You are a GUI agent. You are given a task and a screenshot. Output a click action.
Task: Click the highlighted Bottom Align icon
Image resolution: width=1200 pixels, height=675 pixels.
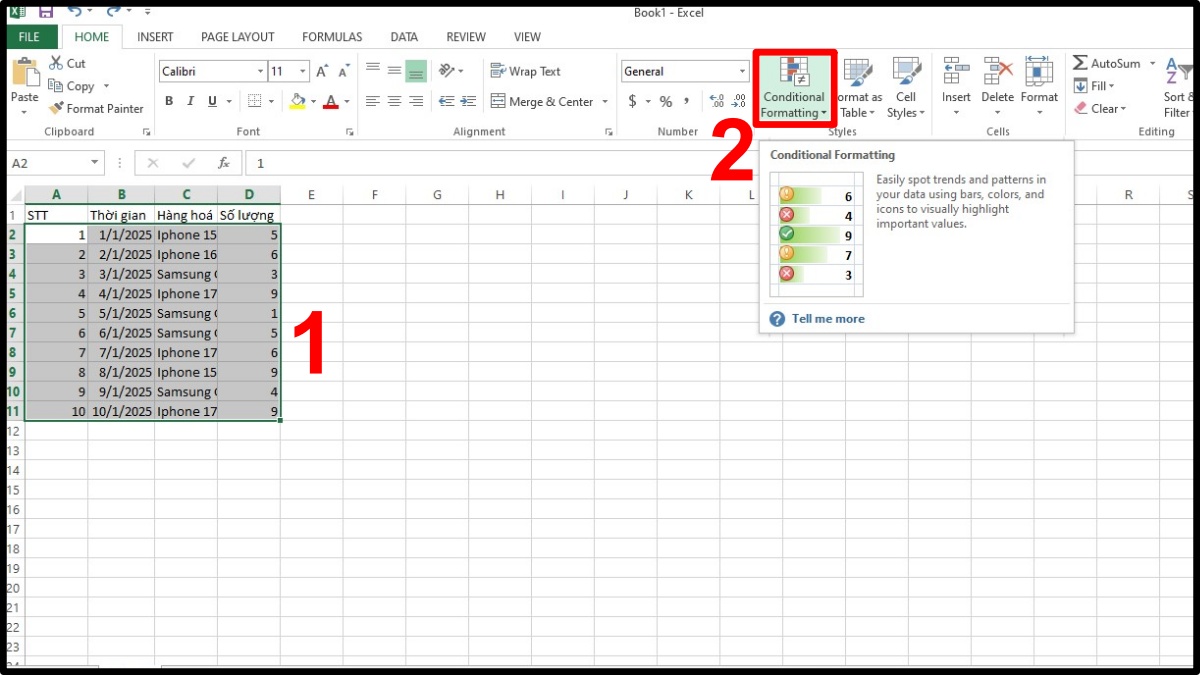[x=416, y=70]
